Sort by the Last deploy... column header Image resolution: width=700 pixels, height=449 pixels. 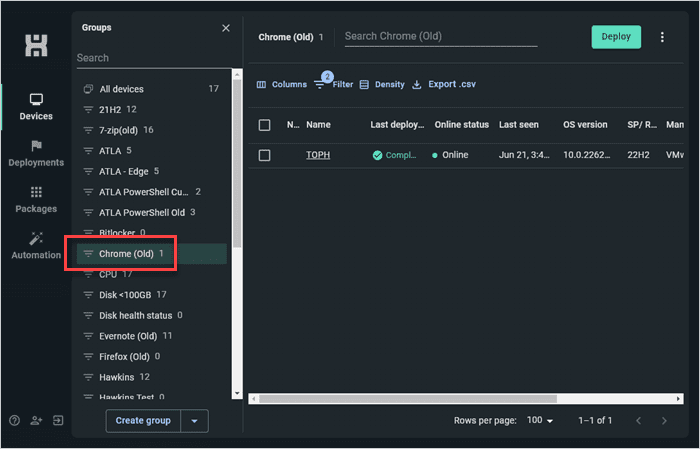[397, 125]
